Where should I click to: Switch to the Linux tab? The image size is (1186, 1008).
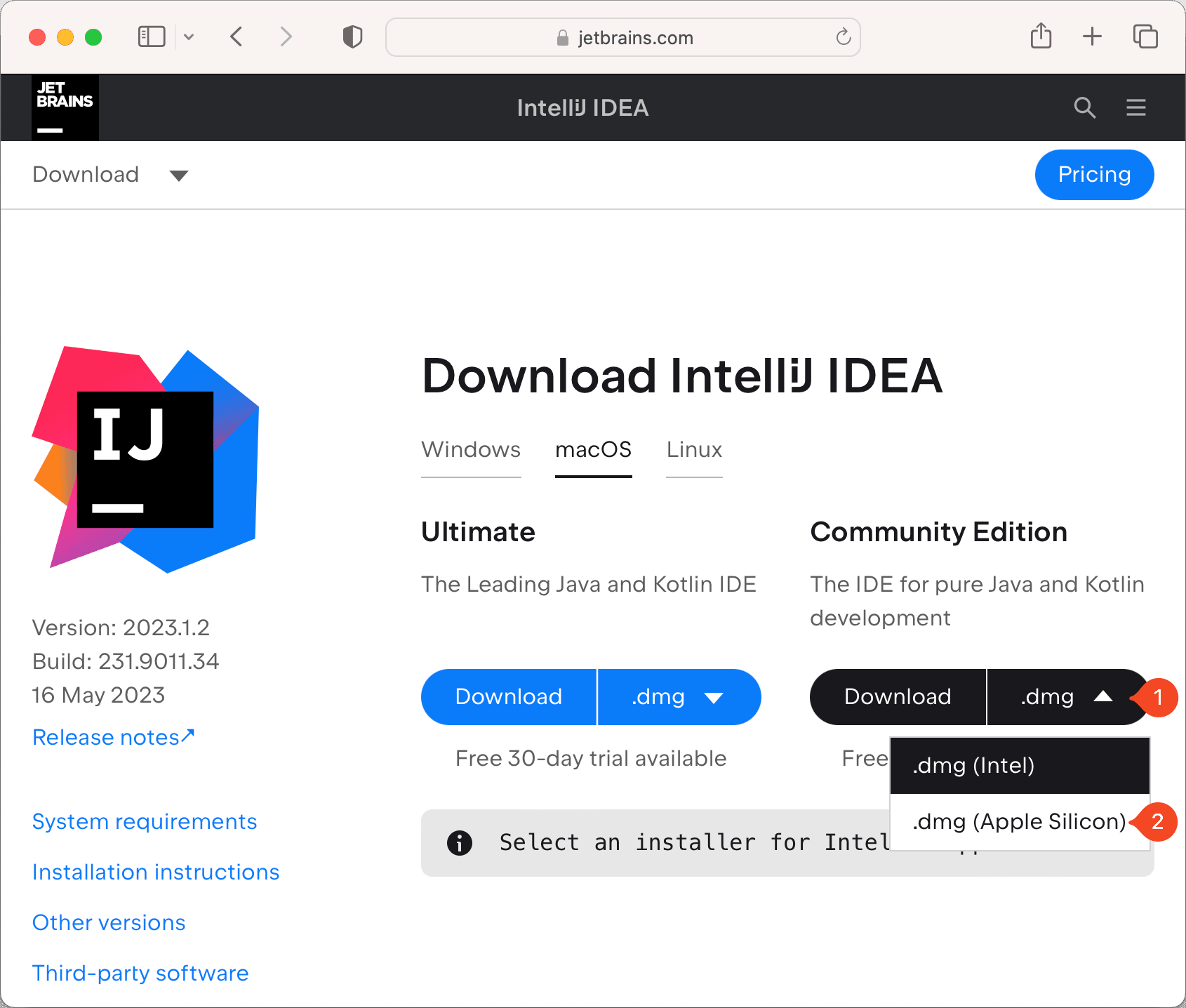(693, 450)
